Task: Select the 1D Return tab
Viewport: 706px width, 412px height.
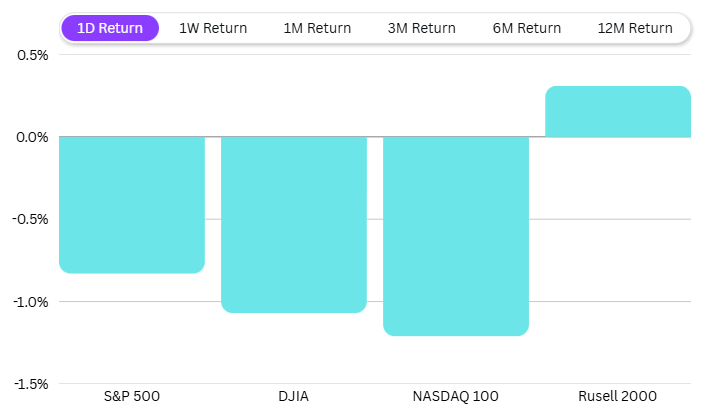Action: [x=110, y=28]
